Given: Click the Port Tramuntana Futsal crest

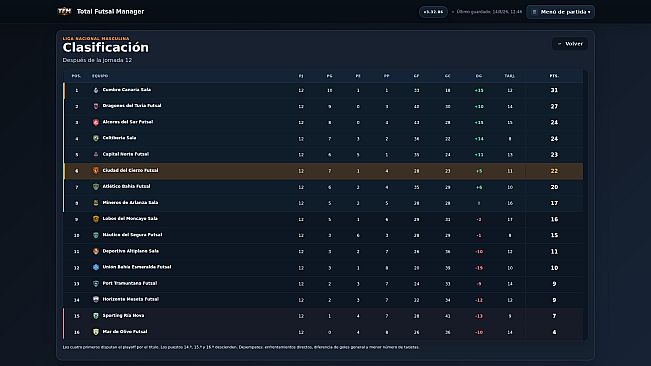Looking at the screenshot, I should point(96,283).
